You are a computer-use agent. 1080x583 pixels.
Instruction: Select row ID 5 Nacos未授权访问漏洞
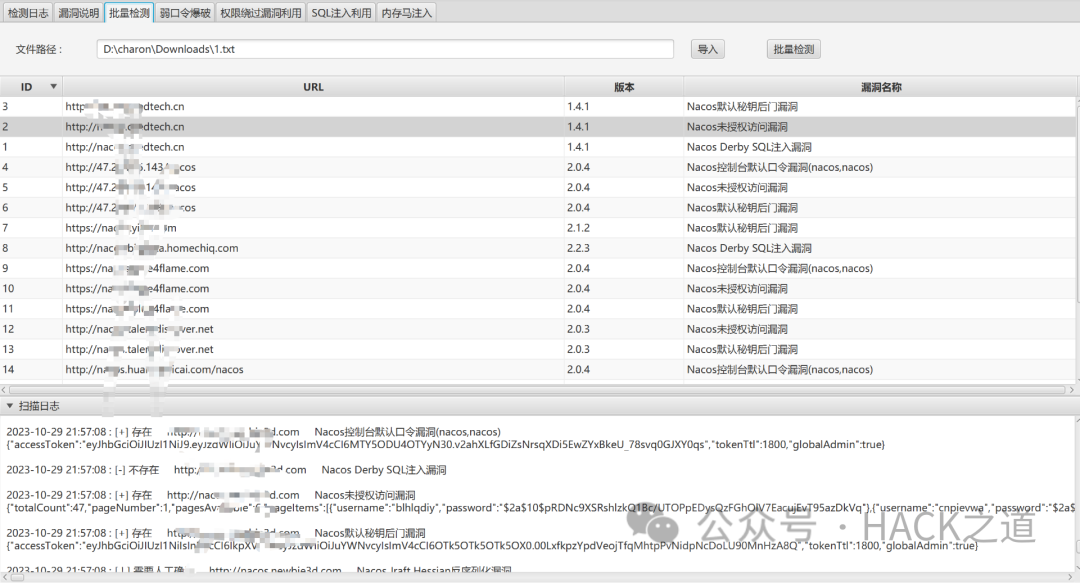pyautogui.click(x=537, y=187)
